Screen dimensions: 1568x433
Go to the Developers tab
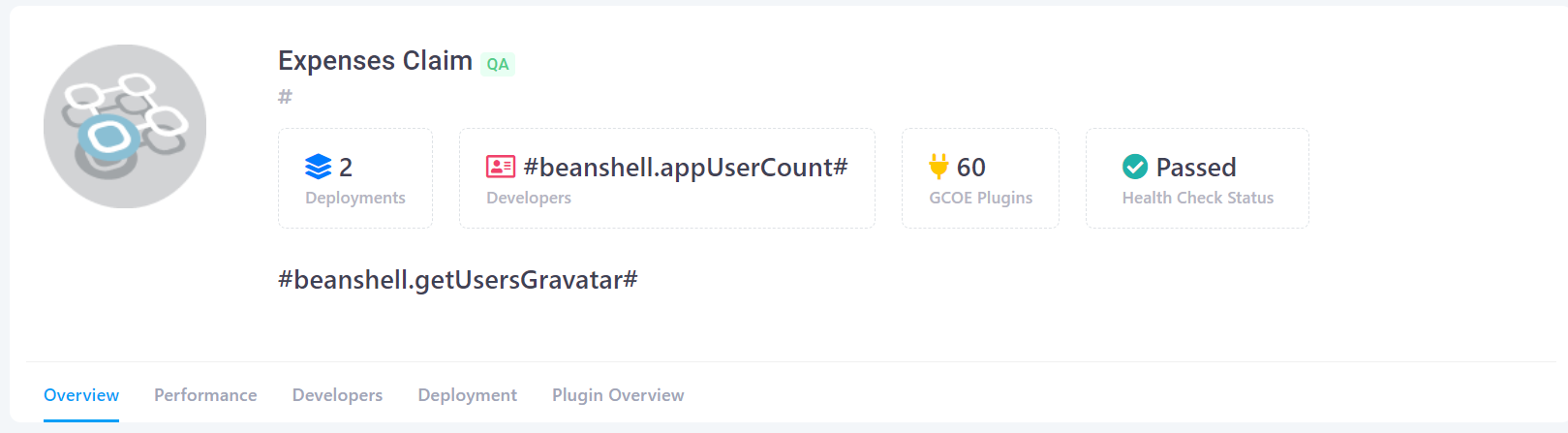click(337, 395)
